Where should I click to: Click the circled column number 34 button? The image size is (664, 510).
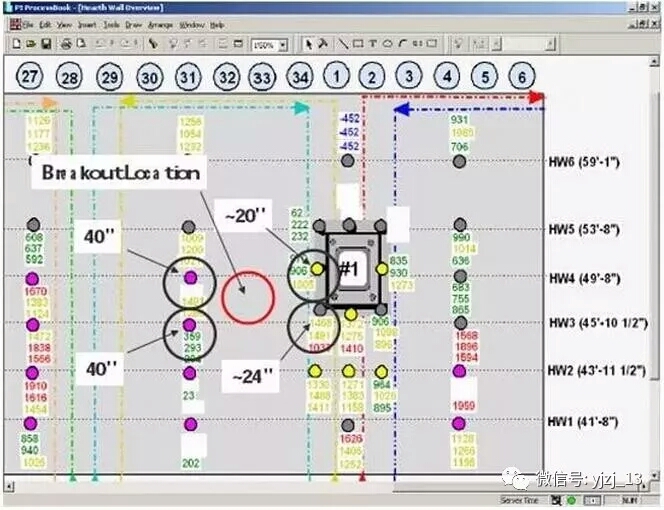(x=300, y=76)
